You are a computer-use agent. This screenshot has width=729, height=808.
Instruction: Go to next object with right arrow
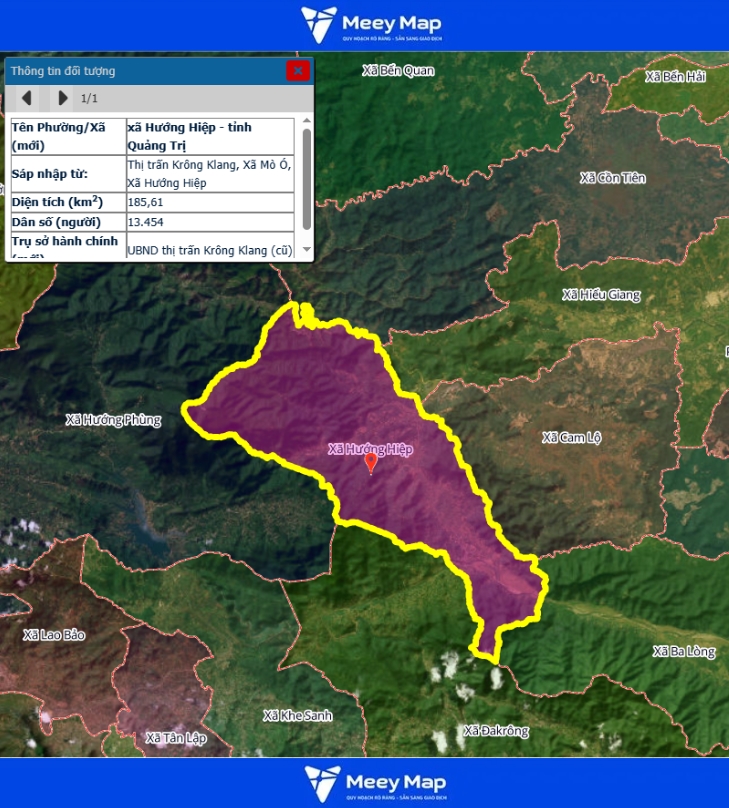(x=63, y=98)
